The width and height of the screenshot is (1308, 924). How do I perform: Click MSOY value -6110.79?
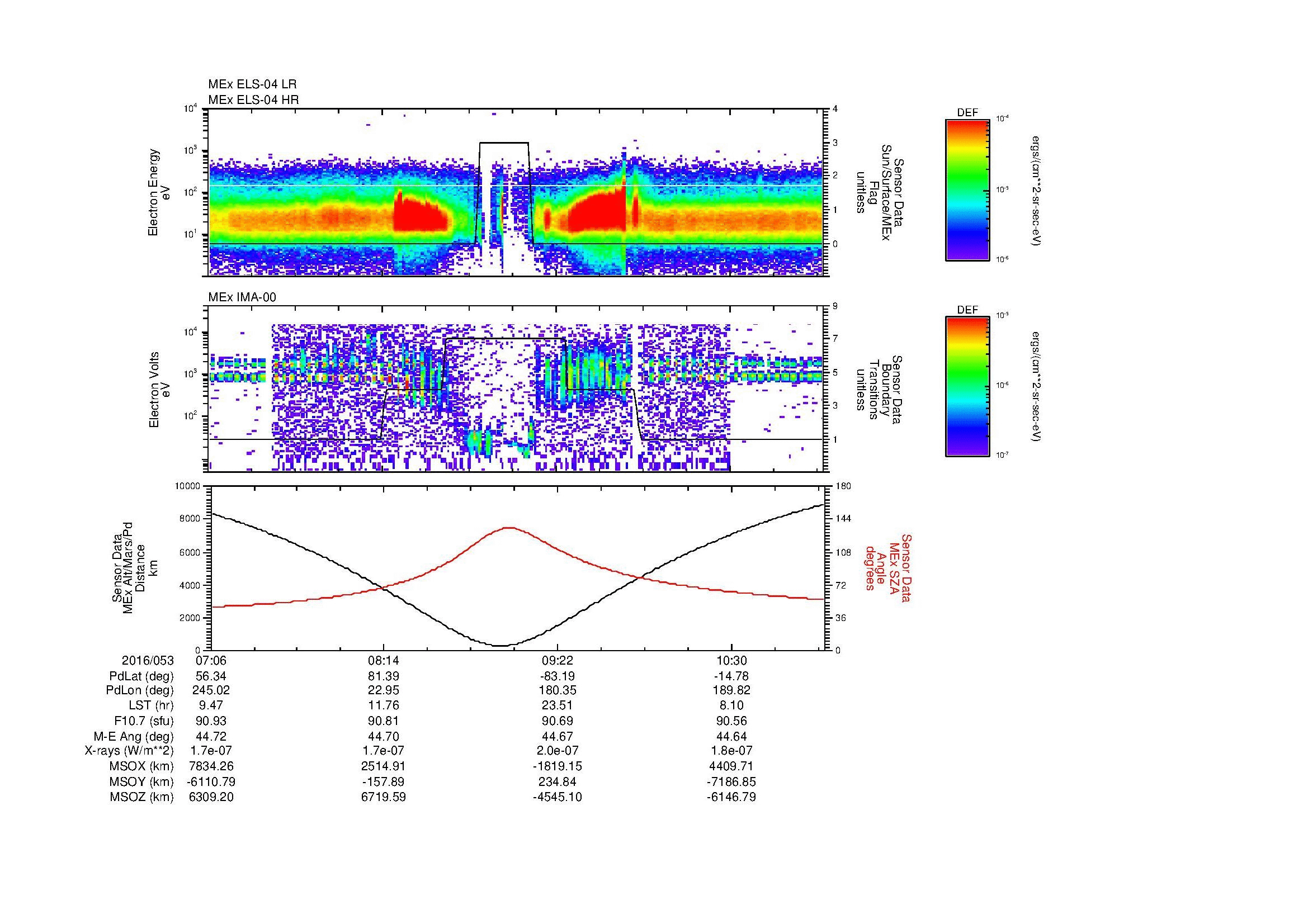[x=211, y=781]
